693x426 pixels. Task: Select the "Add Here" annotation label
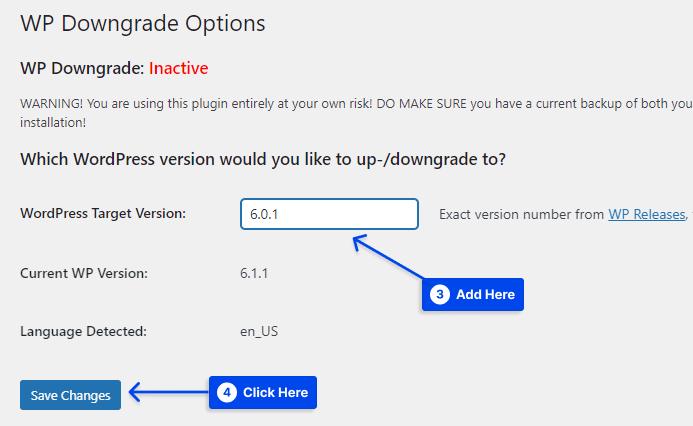[x=485, y=294]
